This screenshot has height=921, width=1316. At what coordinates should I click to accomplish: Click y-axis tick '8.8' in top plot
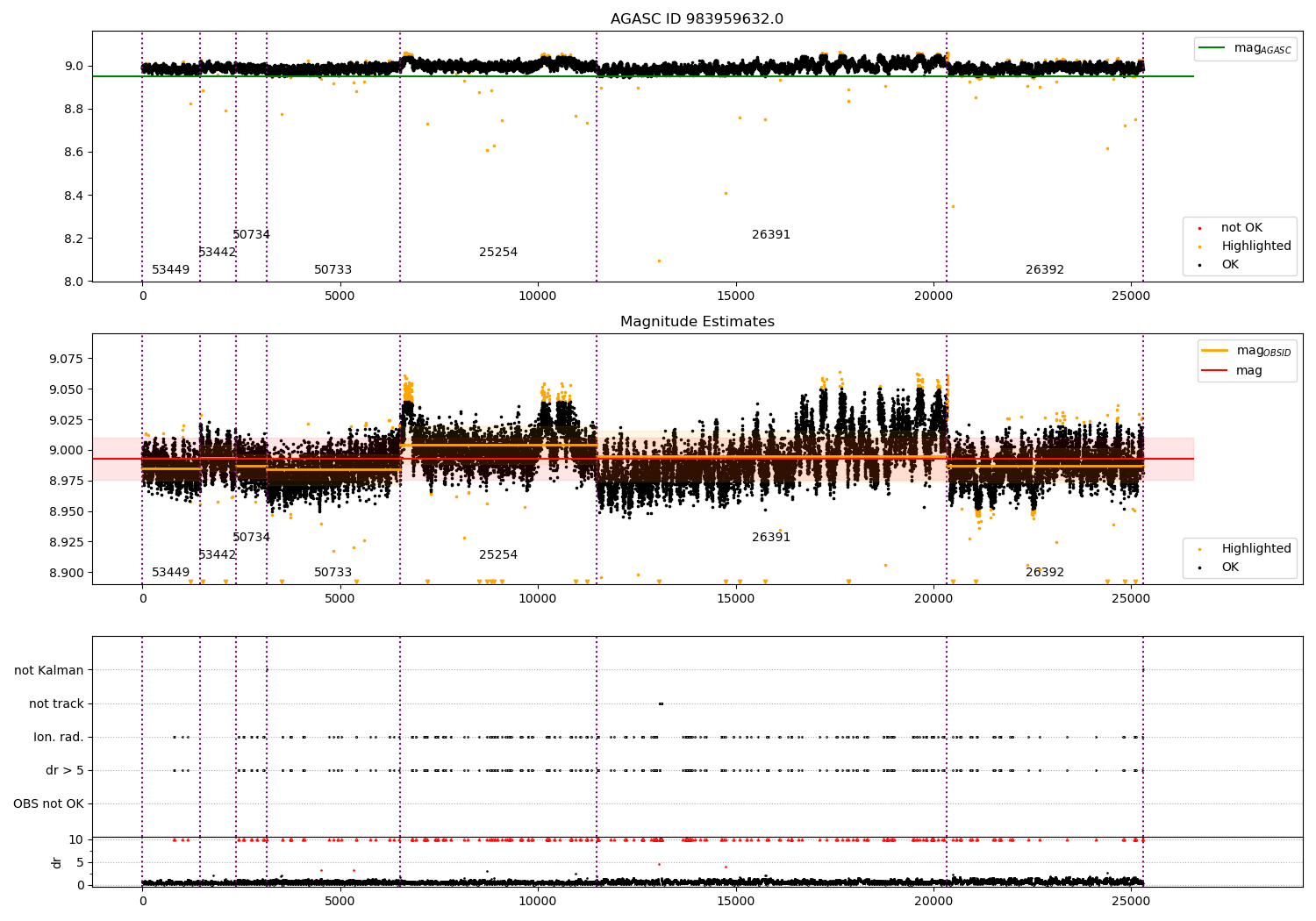coord(73,109)
